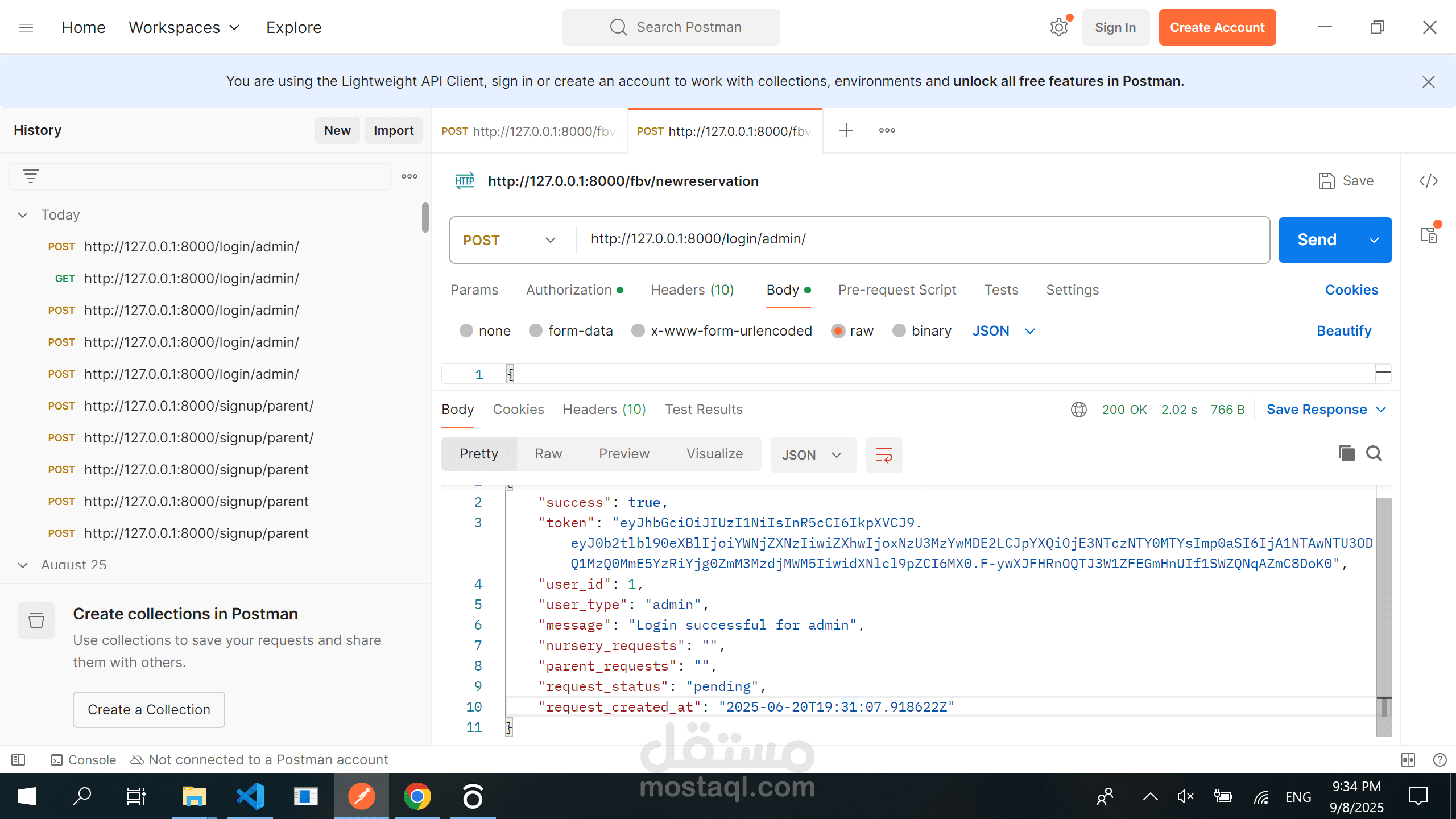The height and width of the screenshot is (819, 1456).
Task: Click Not connected to a Postman account
Action: (259, 760)
